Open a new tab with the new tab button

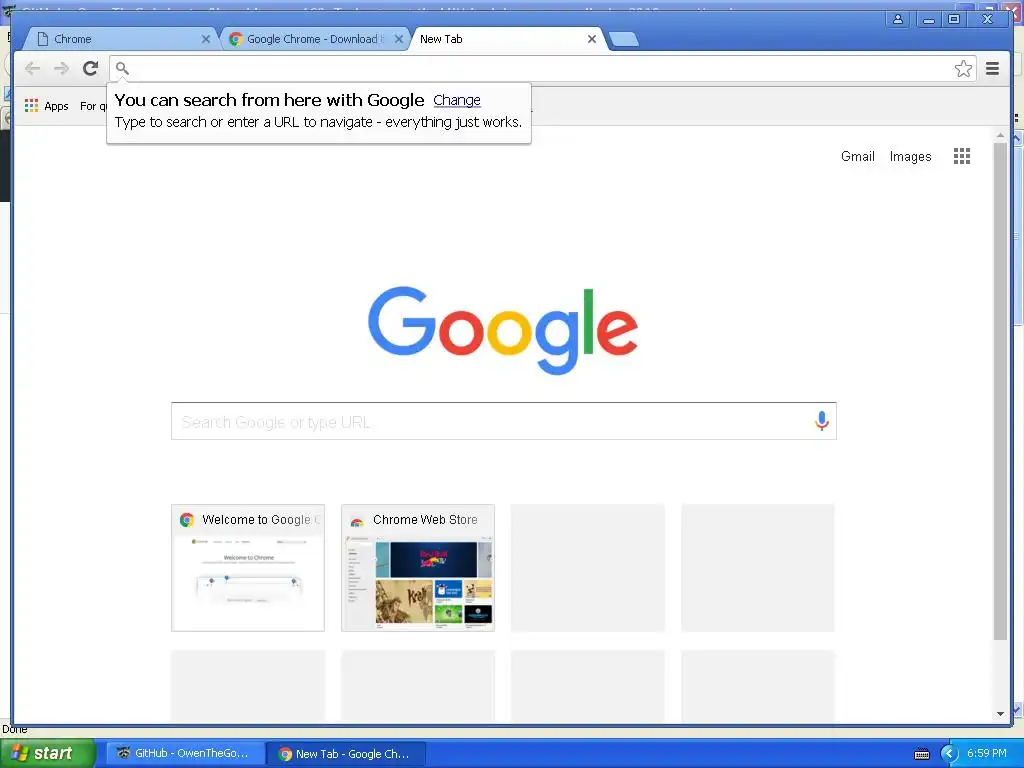(624, 40)
